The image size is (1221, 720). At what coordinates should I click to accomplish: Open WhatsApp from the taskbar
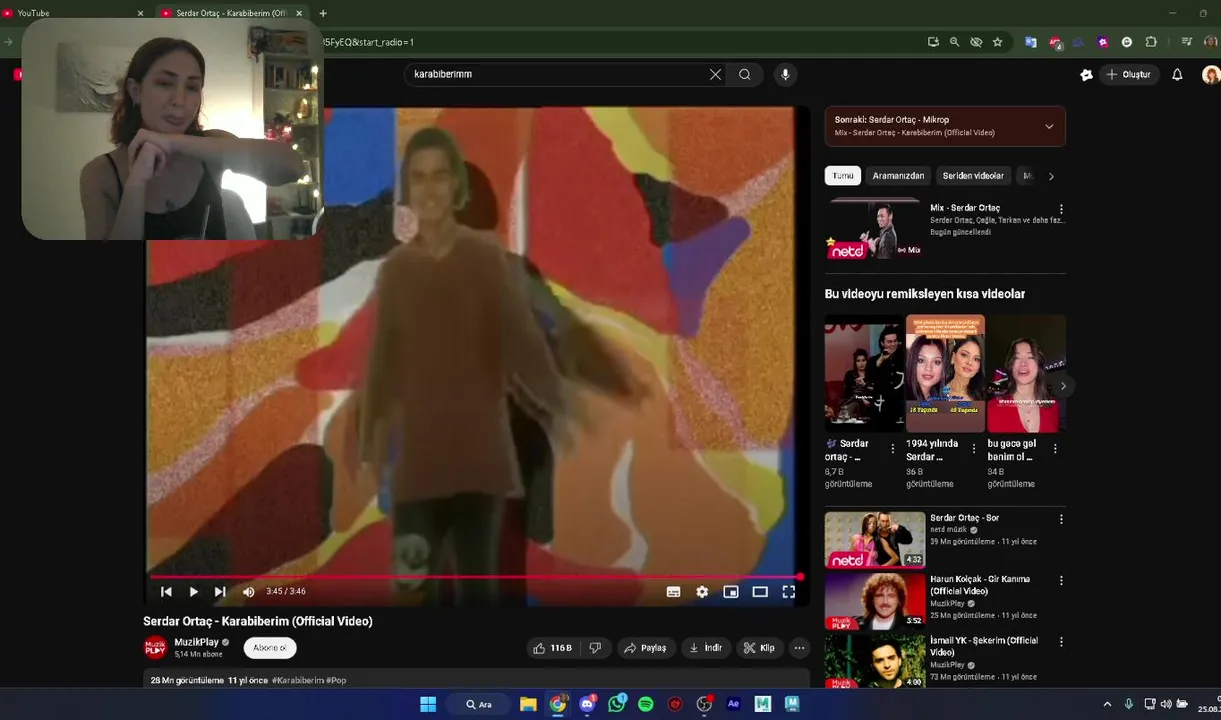617,704
